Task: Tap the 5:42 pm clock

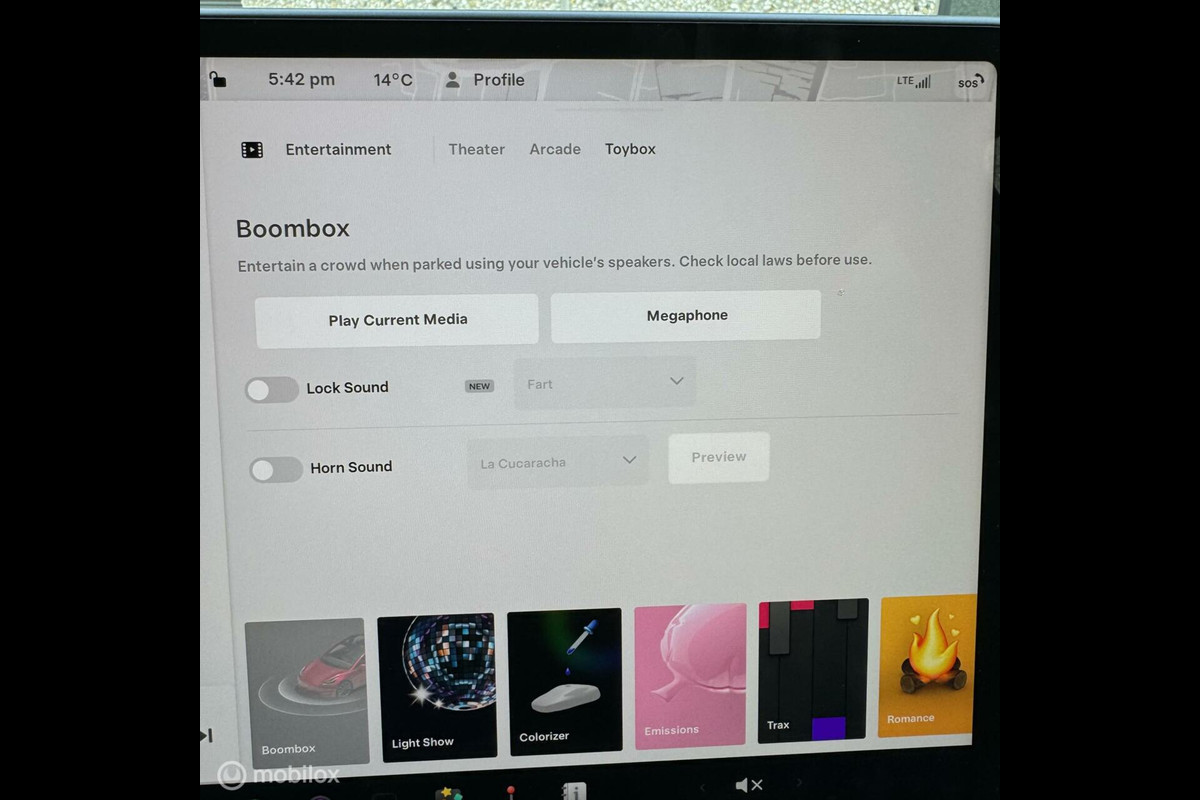Action: click(x=301, y=79)
